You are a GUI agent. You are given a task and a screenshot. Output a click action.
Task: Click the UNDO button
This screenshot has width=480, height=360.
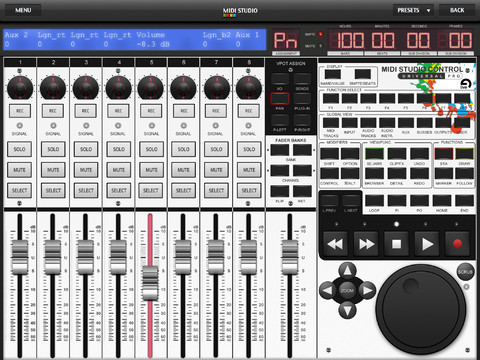419,154
